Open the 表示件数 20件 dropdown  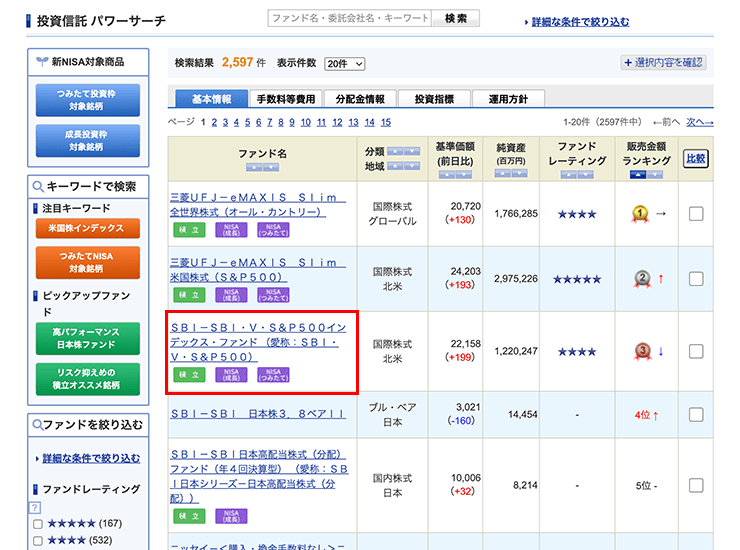click(345, 63)
